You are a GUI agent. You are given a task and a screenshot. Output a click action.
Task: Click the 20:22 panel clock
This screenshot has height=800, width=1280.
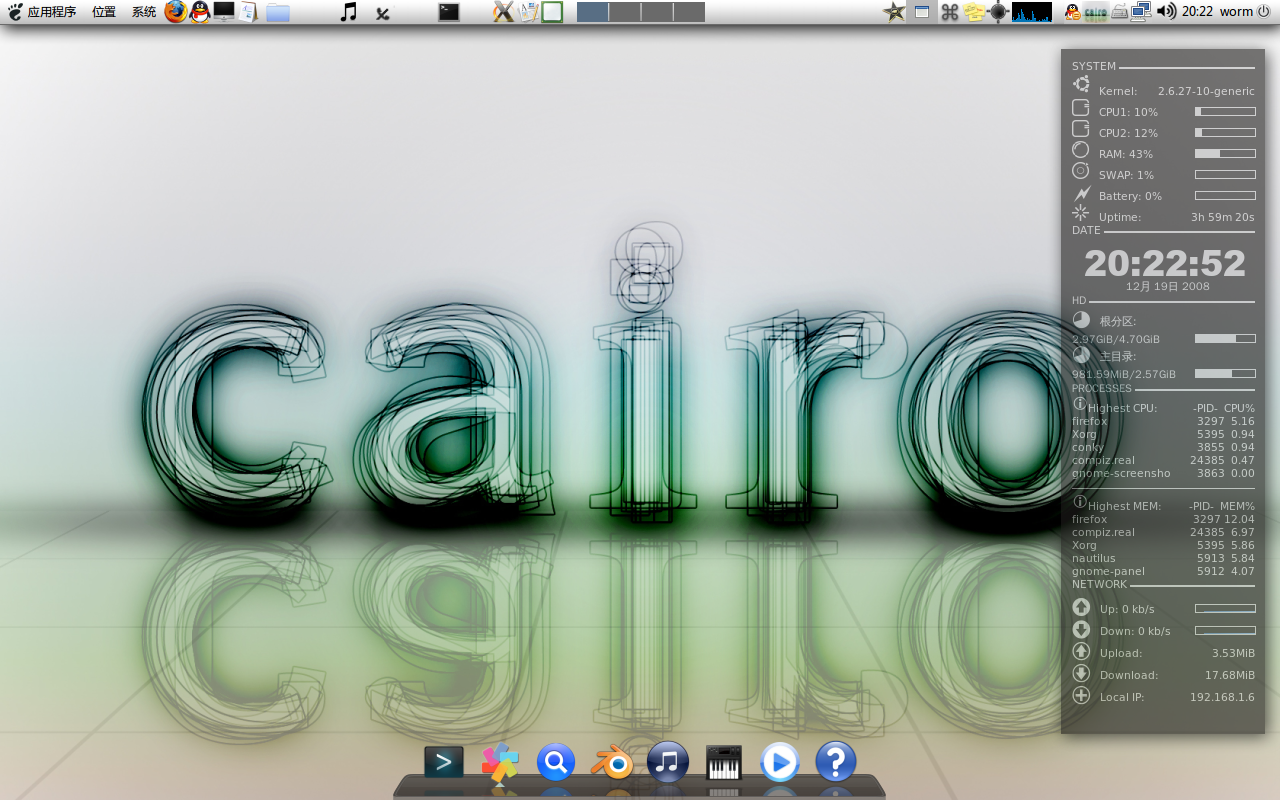pos(1197,12)
